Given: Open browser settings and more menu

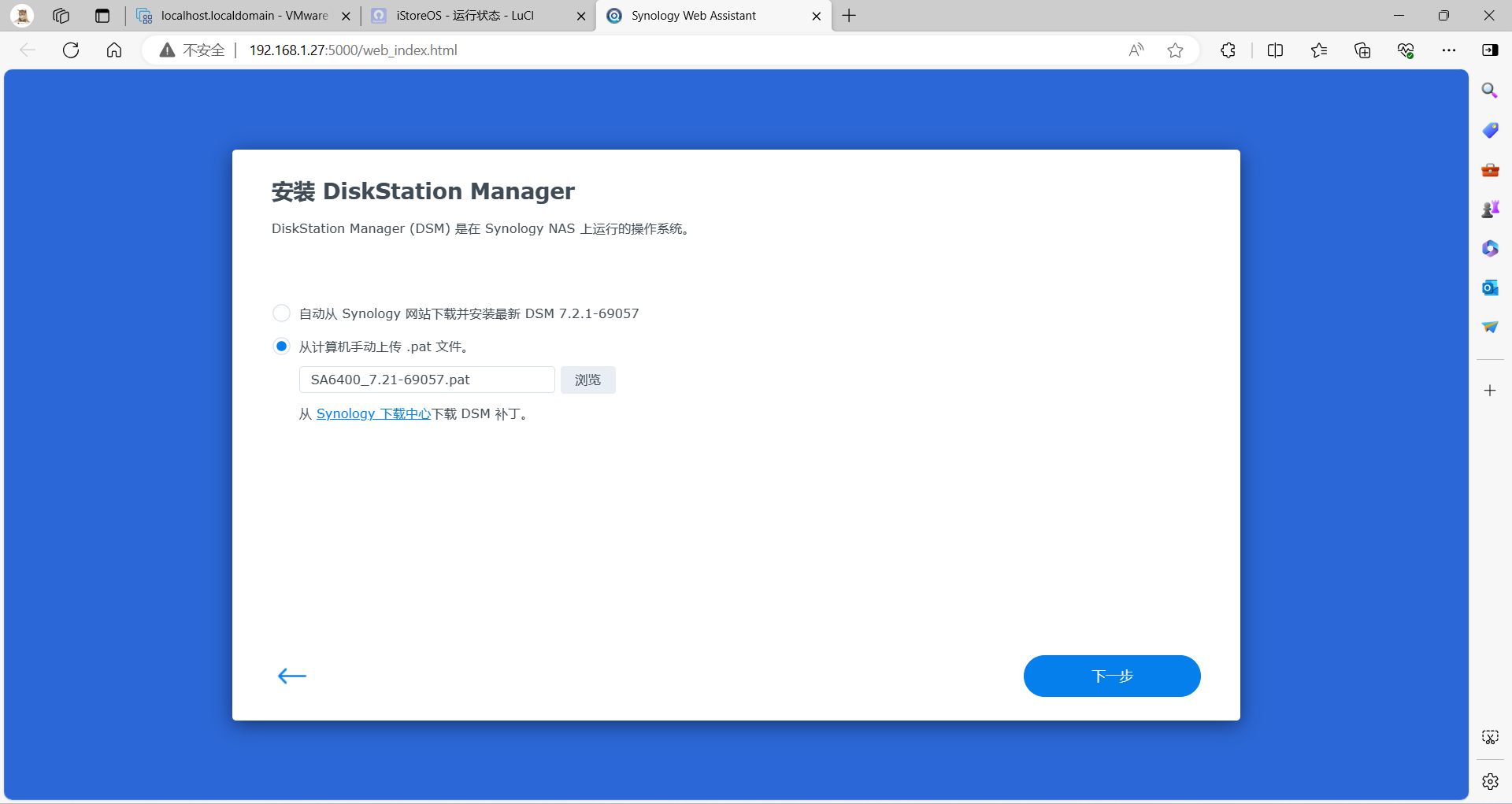Looking at the screenshot, I should coord(1448,50).
